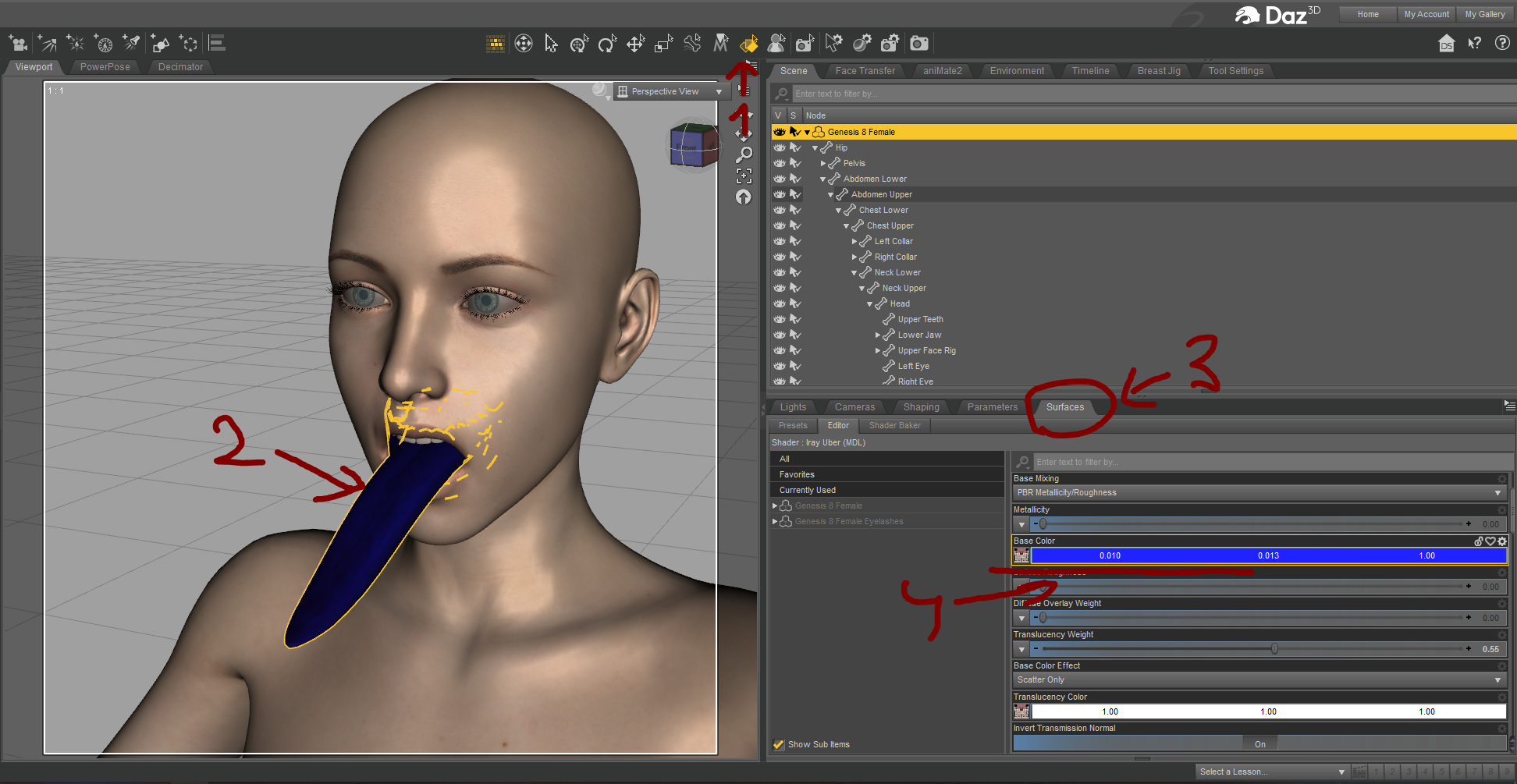Click the DS home icon at top right

1447,44
